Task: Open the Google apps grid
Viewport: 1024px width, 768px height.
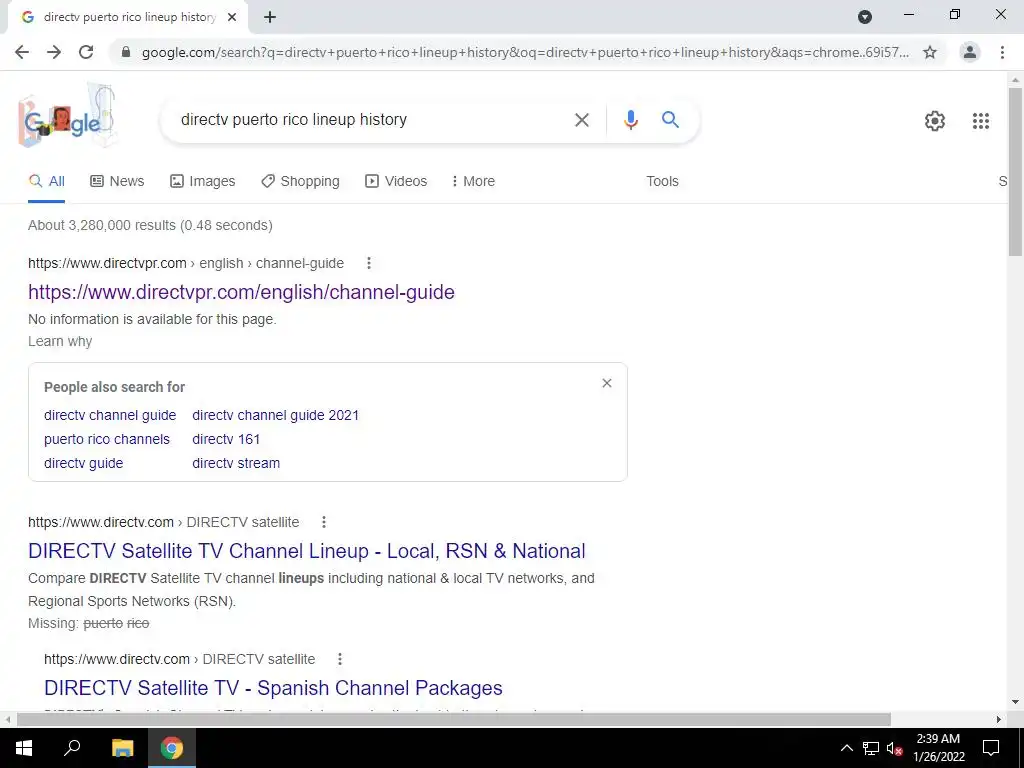Action: pyautogui.click(x=980, y=121)
